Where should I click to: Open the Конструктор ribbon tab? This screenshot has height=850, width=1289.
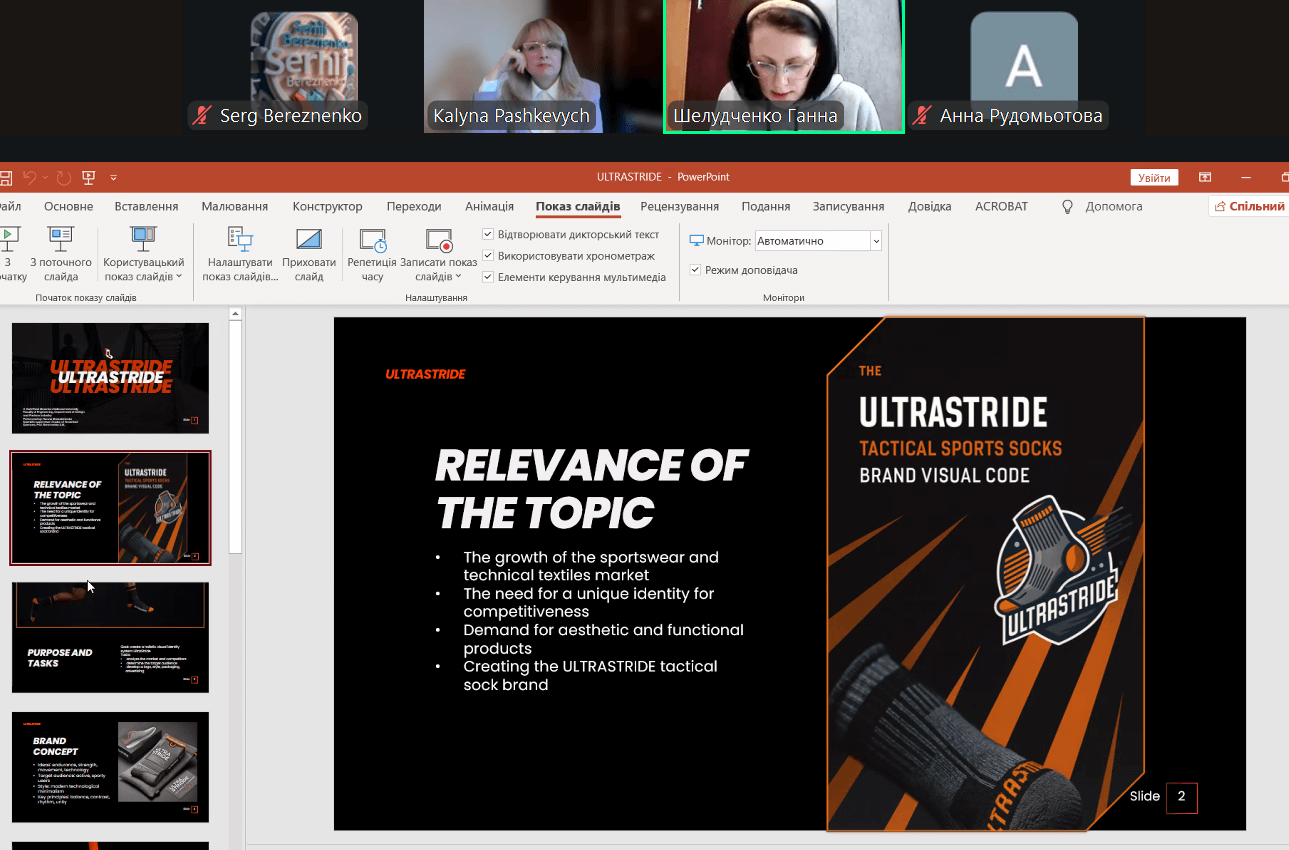[x=327, y=206]
